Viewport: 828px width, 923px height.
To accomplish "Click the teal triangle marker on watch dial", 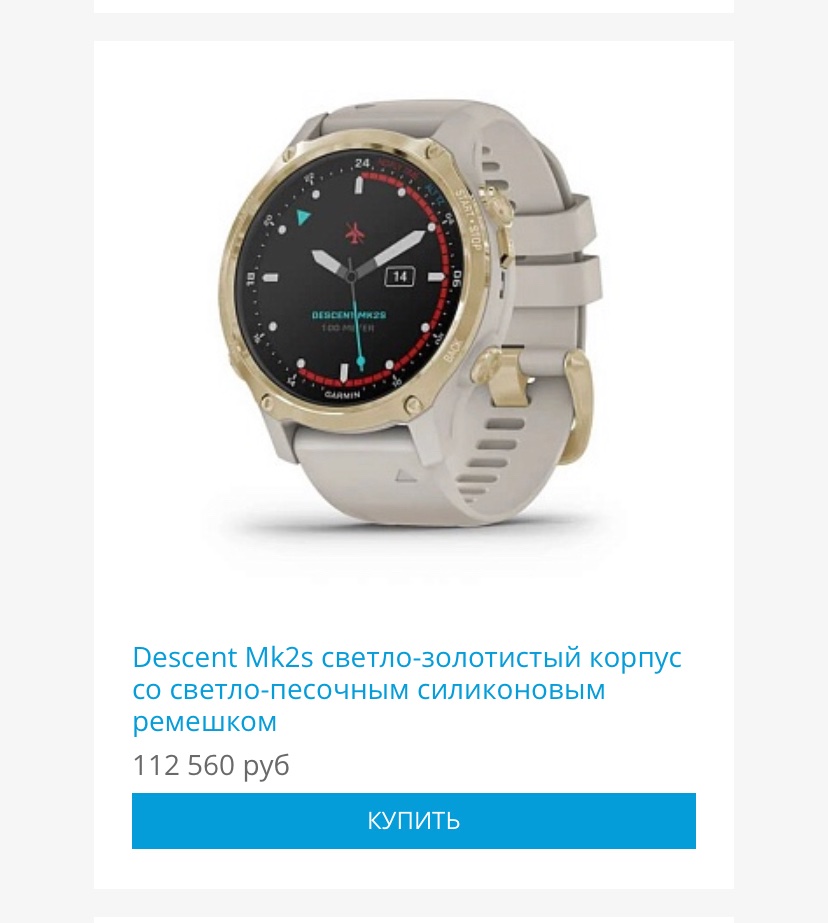I will (302, 217).
